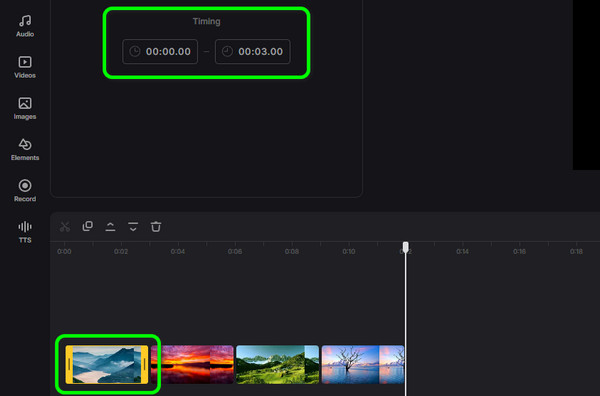Open the TTS text-to-speech tool

25,231
